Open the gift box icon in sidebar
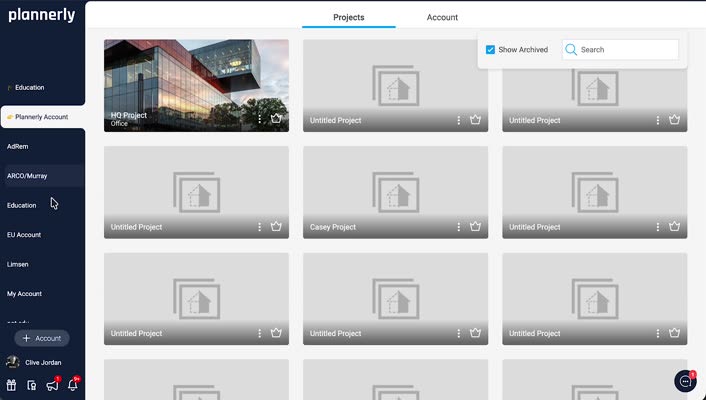The height and width of the screenshot is (400, 706). (11, 385)
